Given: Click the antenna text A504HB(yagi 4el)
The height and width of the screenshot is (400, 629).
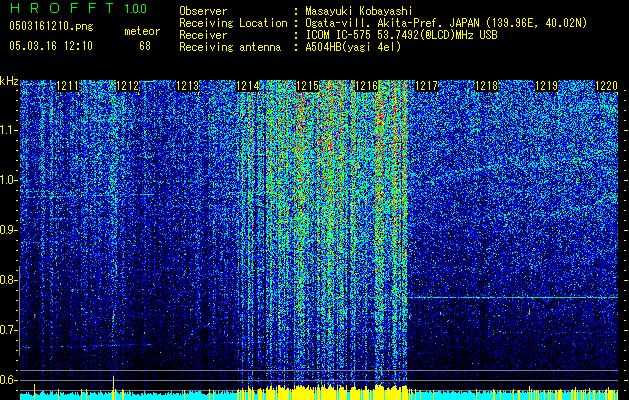Looking at the screenshot, I should click(353, 47).
